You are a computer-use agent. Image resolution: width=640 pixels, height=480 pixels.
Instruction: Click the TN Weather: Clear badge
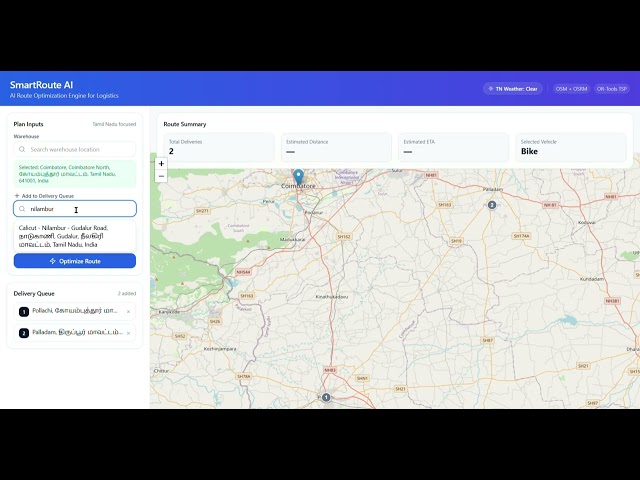(x=513, y=89)
